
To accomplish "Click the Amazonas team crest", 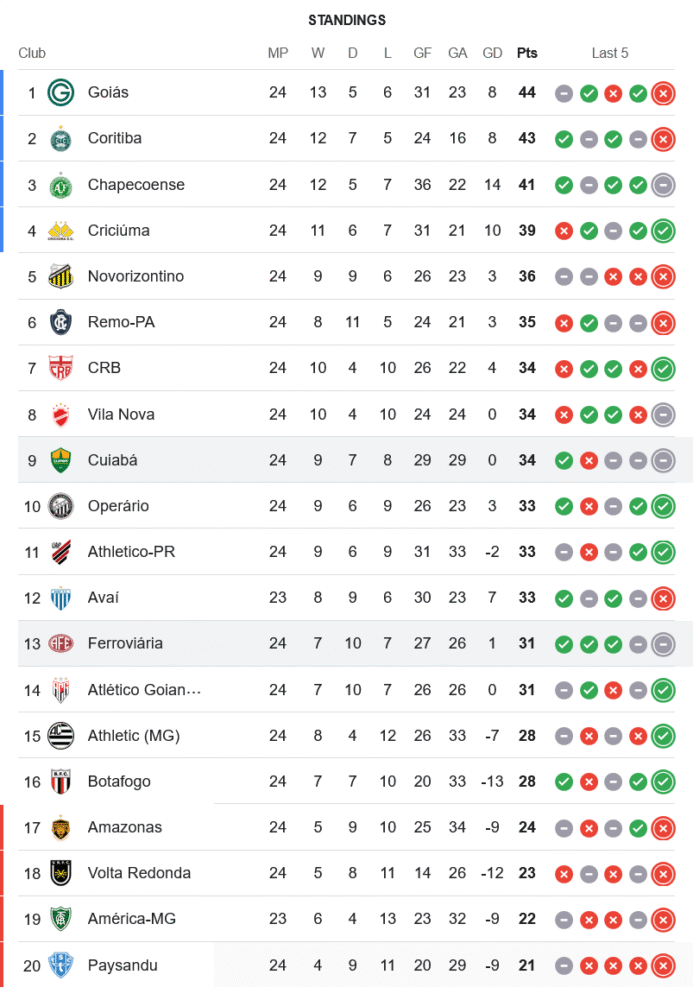I will [x=61, y=828].
